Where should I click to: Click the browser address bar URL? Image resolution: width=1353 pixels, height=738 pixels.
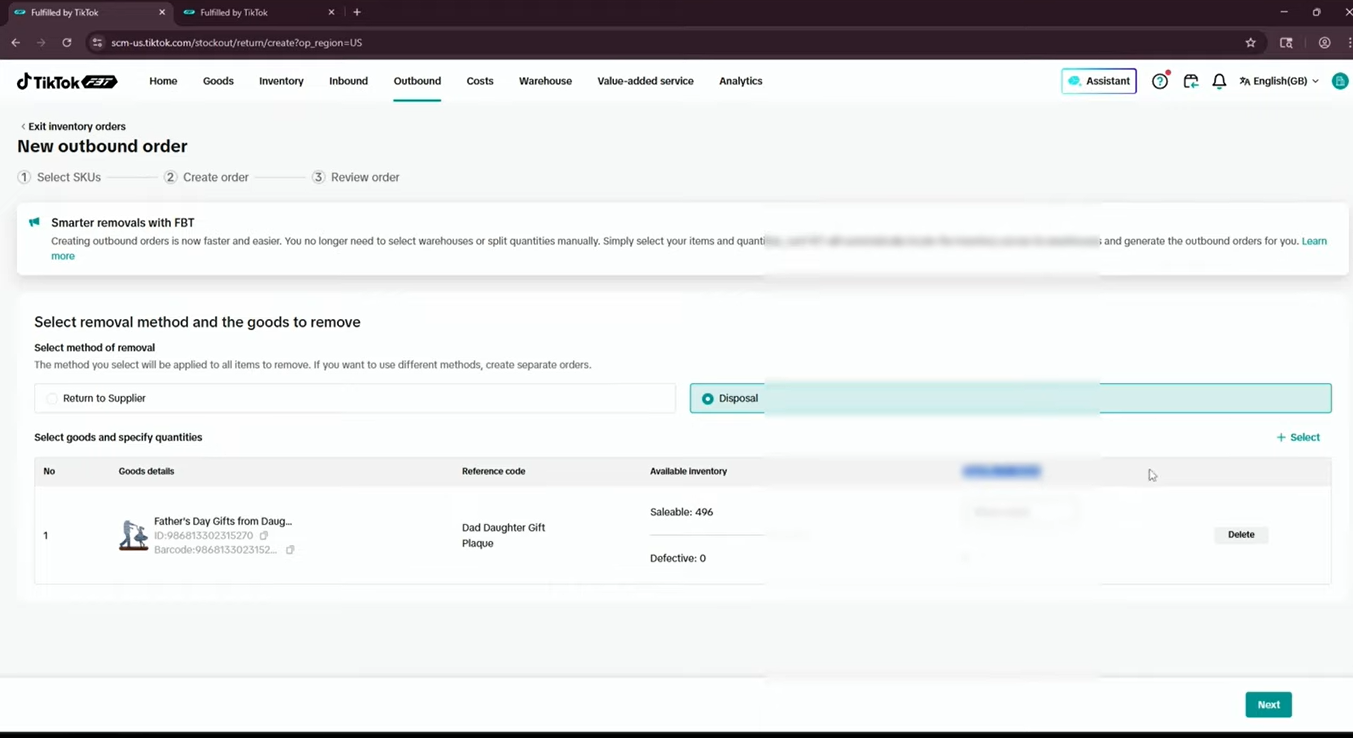[x=237, y=43]
